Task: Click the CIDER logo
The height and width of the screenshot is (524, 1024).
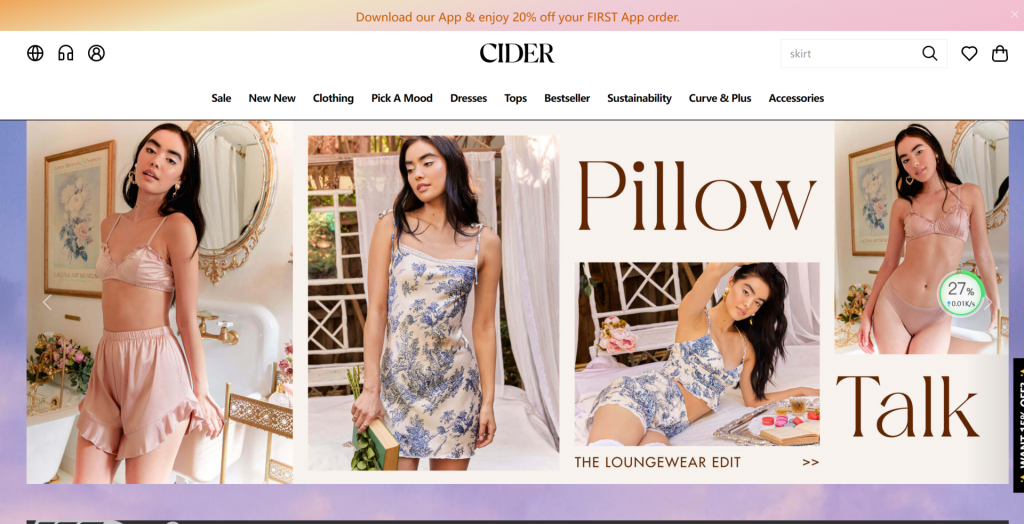Action: coord(517,54)
